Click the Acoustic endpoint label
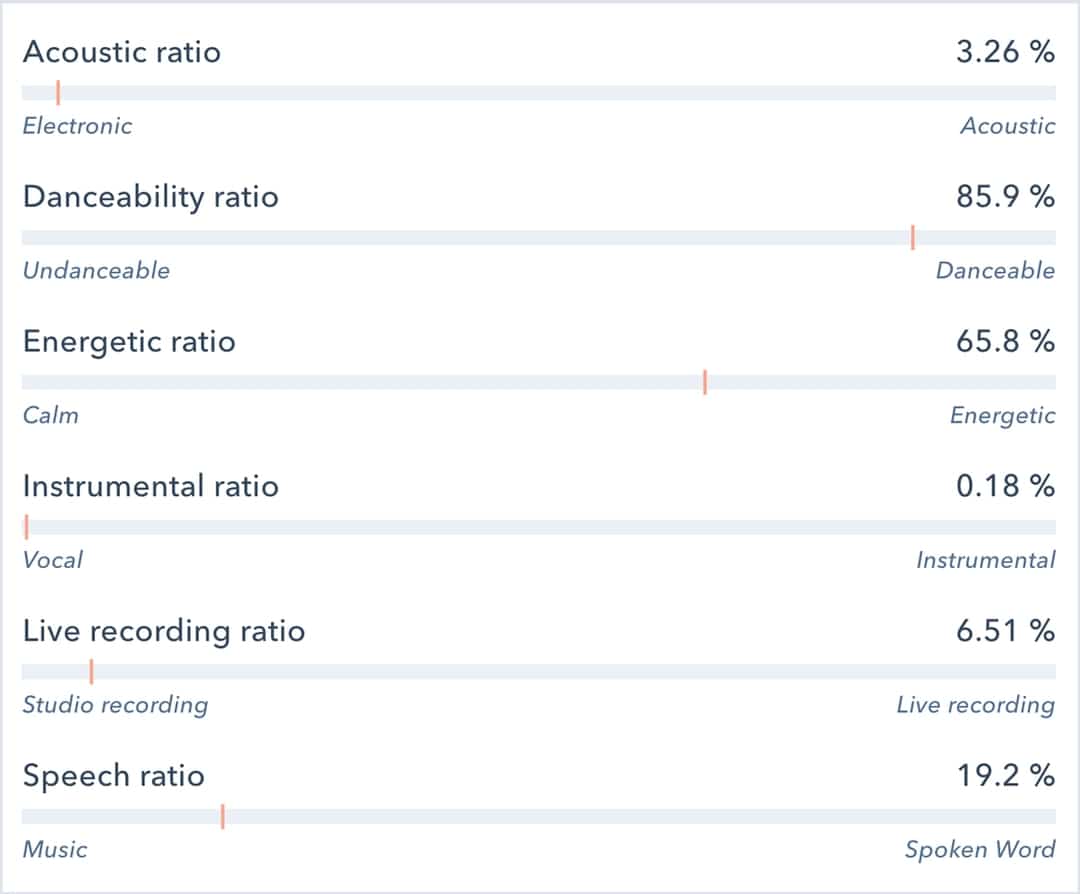The image size is (1080, 894). click(x=1007, y=126)
